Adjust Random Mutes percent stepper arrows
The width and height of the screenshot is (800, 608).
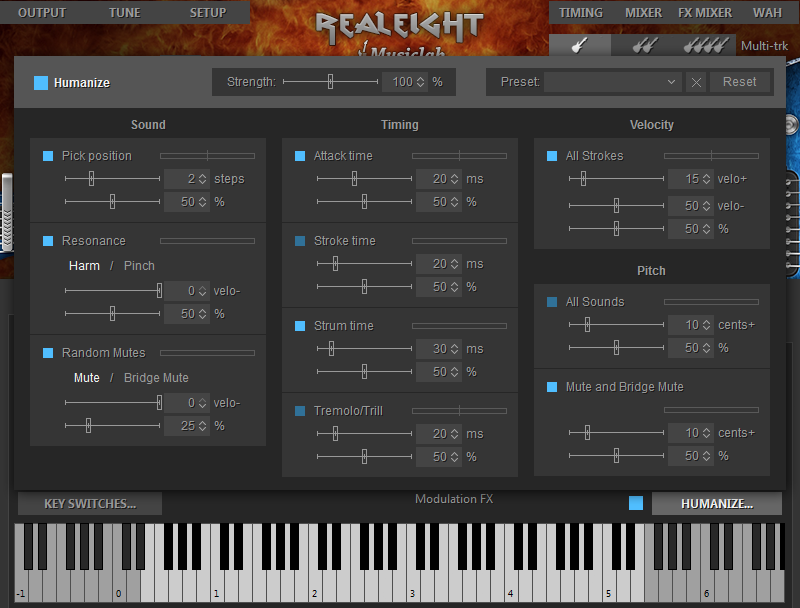click(203, 426)
